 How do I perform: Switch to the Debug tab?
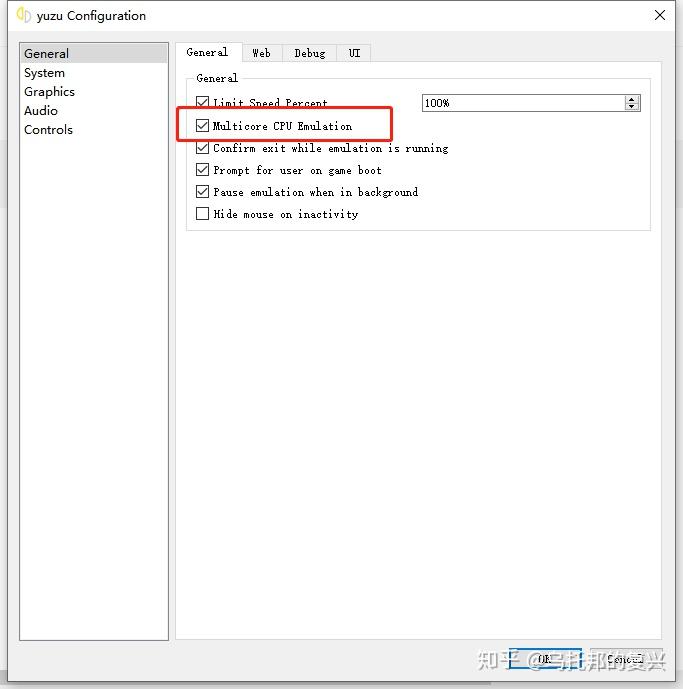click(x=309, y=53)
